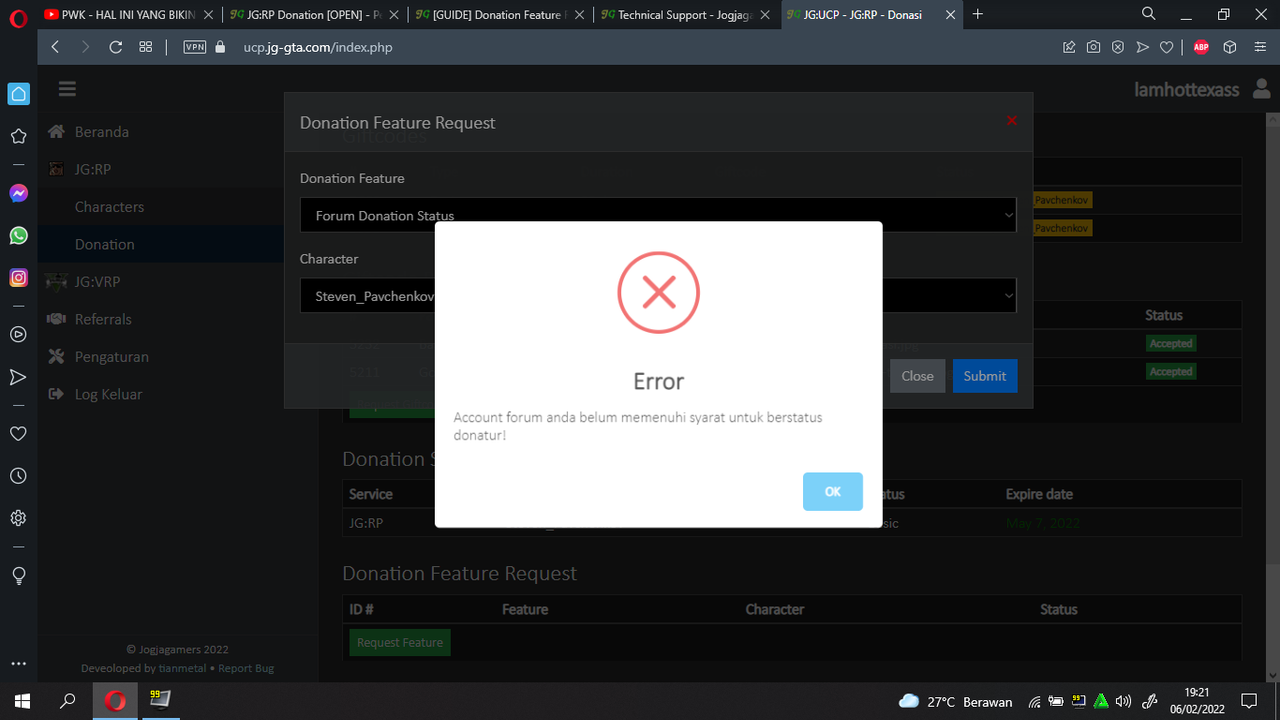Open the Windows notification center

(1249, 701)
